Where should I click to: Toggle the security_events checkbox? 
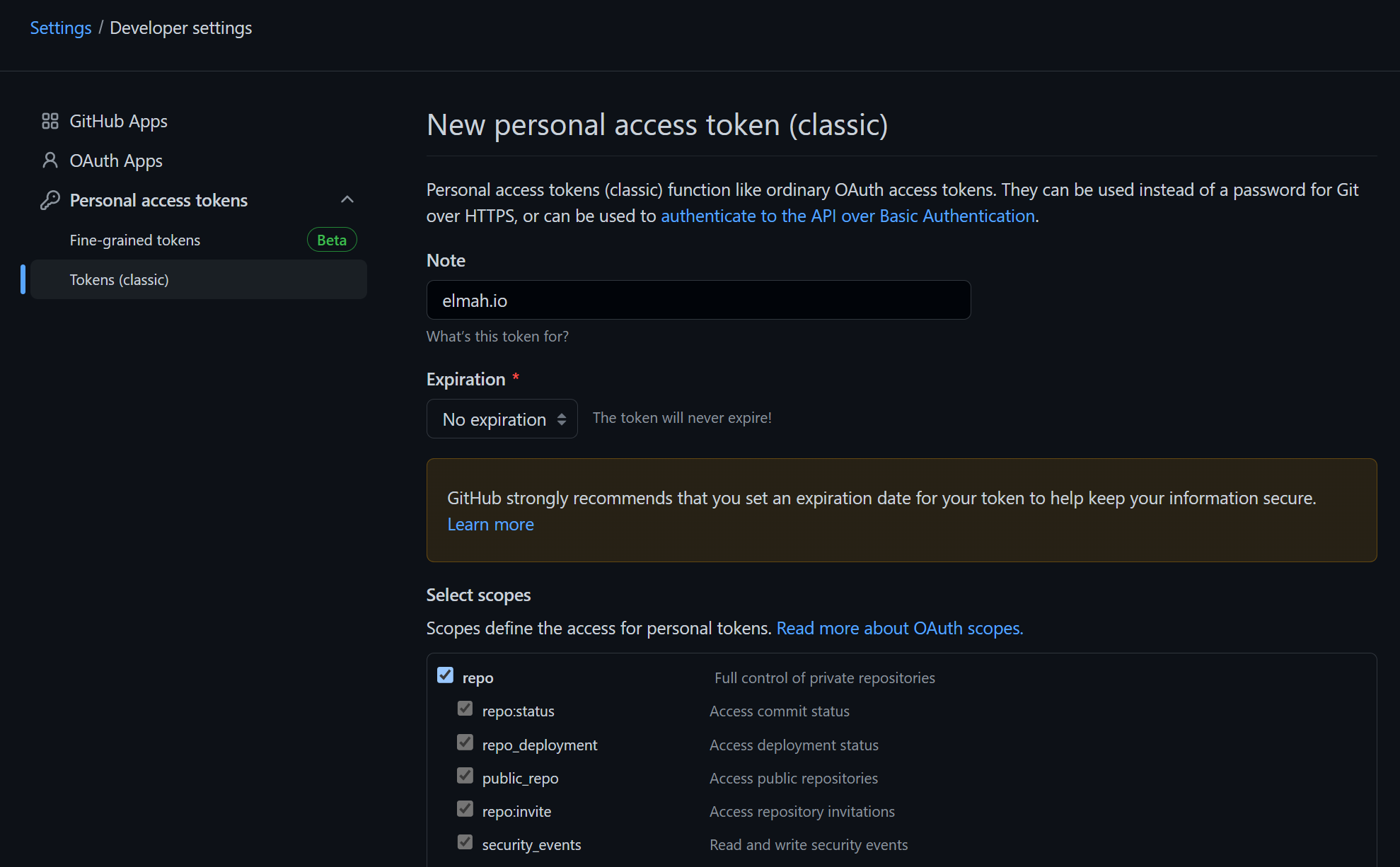click(x=465, y=842)
